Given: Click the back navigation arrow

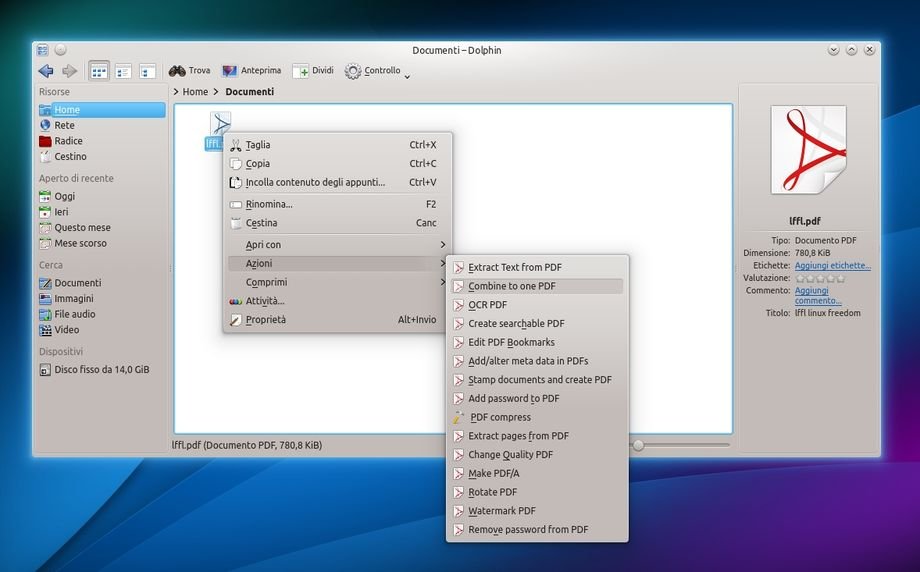Looking at the screenshot, I should click(45, 71).
